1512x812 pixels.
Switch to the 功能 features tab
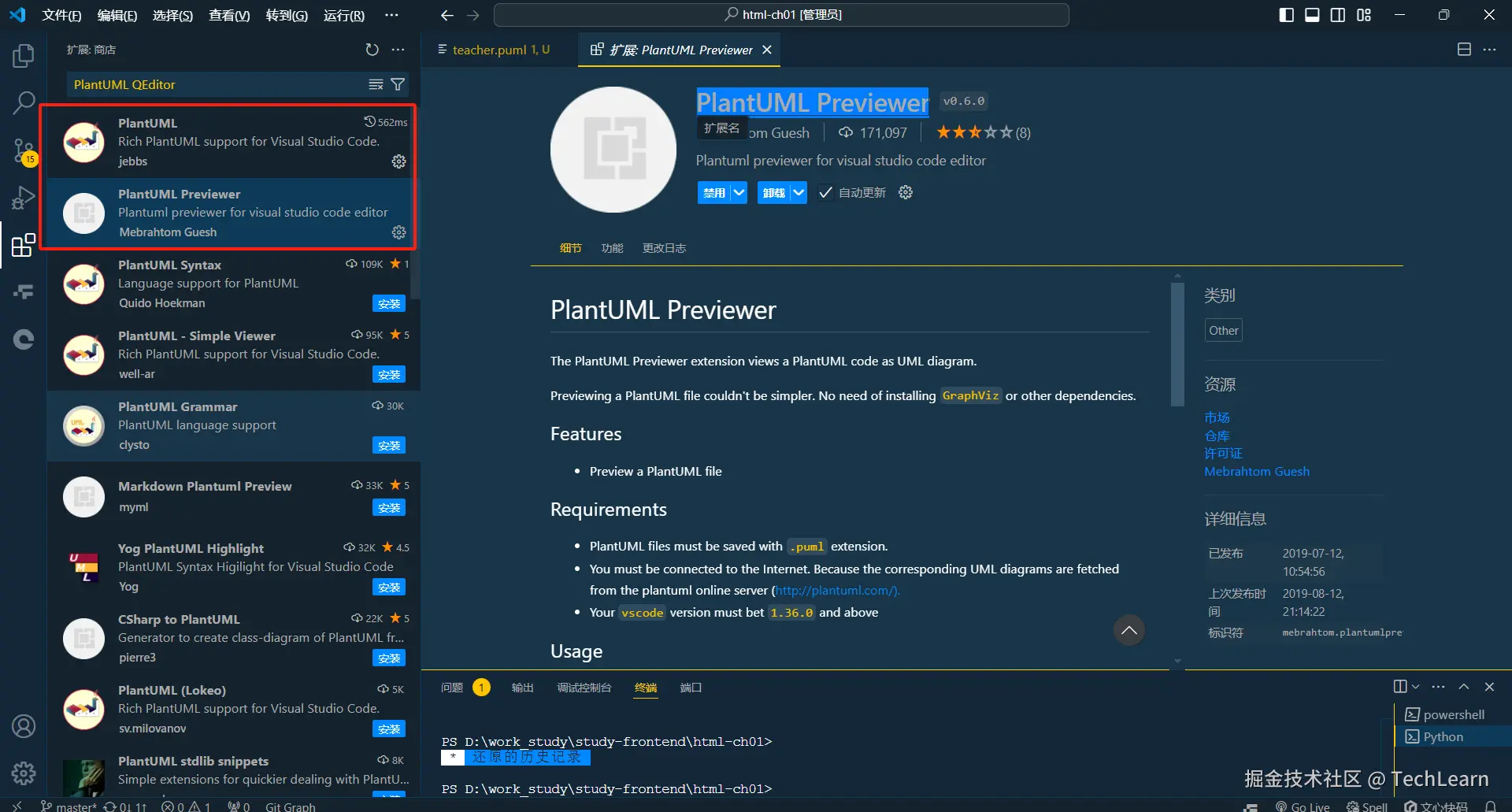click(x=612, y=248)
